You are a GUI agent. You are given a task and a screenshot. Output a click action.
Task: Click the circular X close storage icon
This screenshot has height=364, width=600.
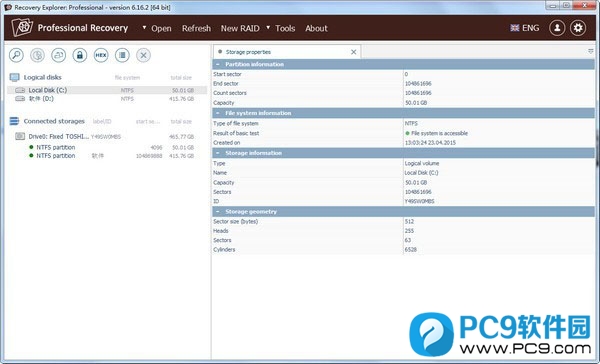[143, 55]
